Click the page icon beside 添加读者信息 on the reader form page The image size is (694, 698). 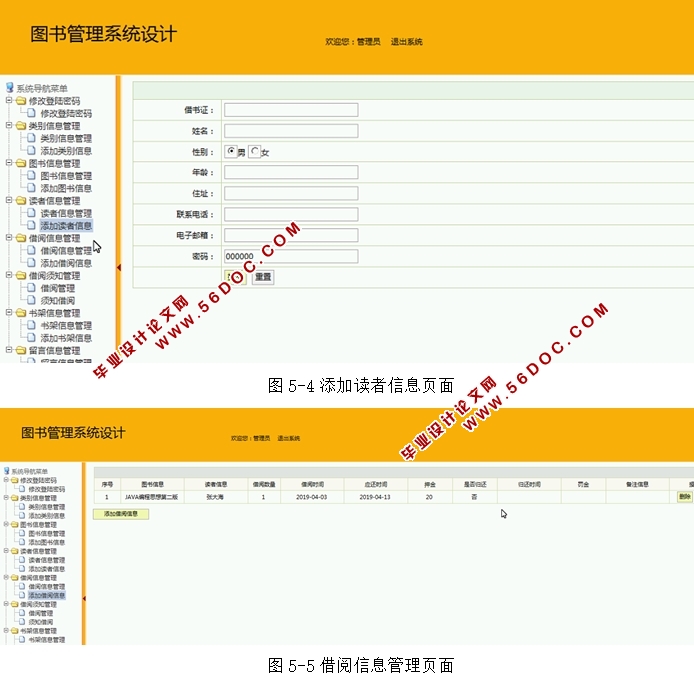click(32, 226)
